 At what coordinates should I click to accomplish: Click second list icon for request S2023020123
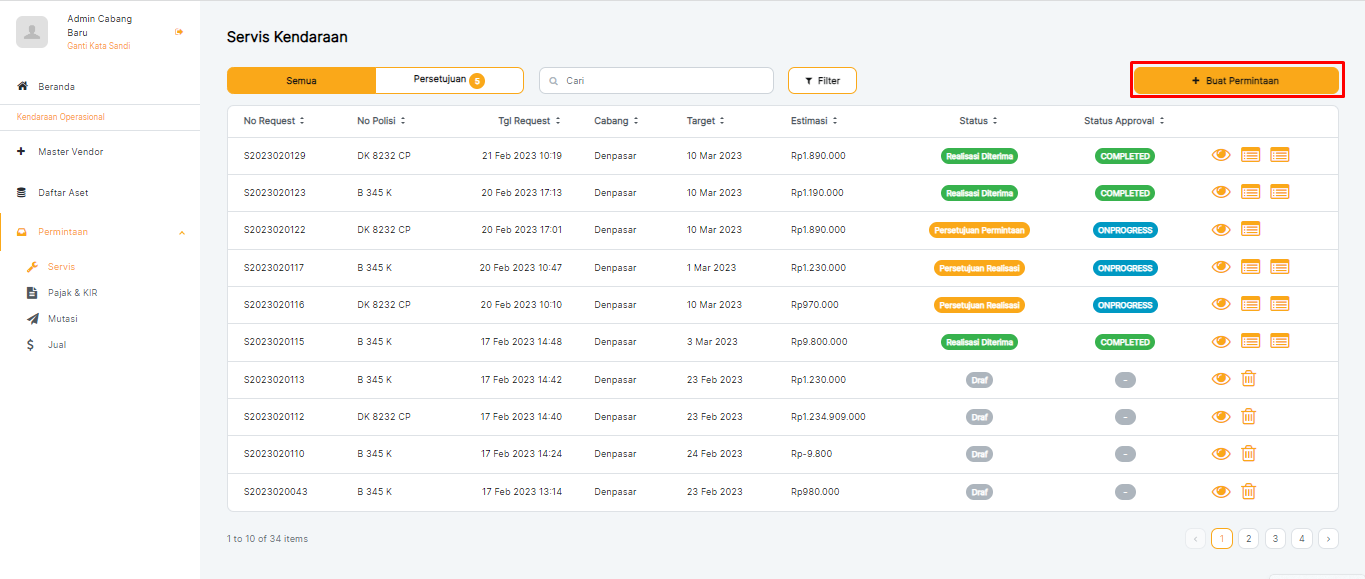[x=1279, y=192]
